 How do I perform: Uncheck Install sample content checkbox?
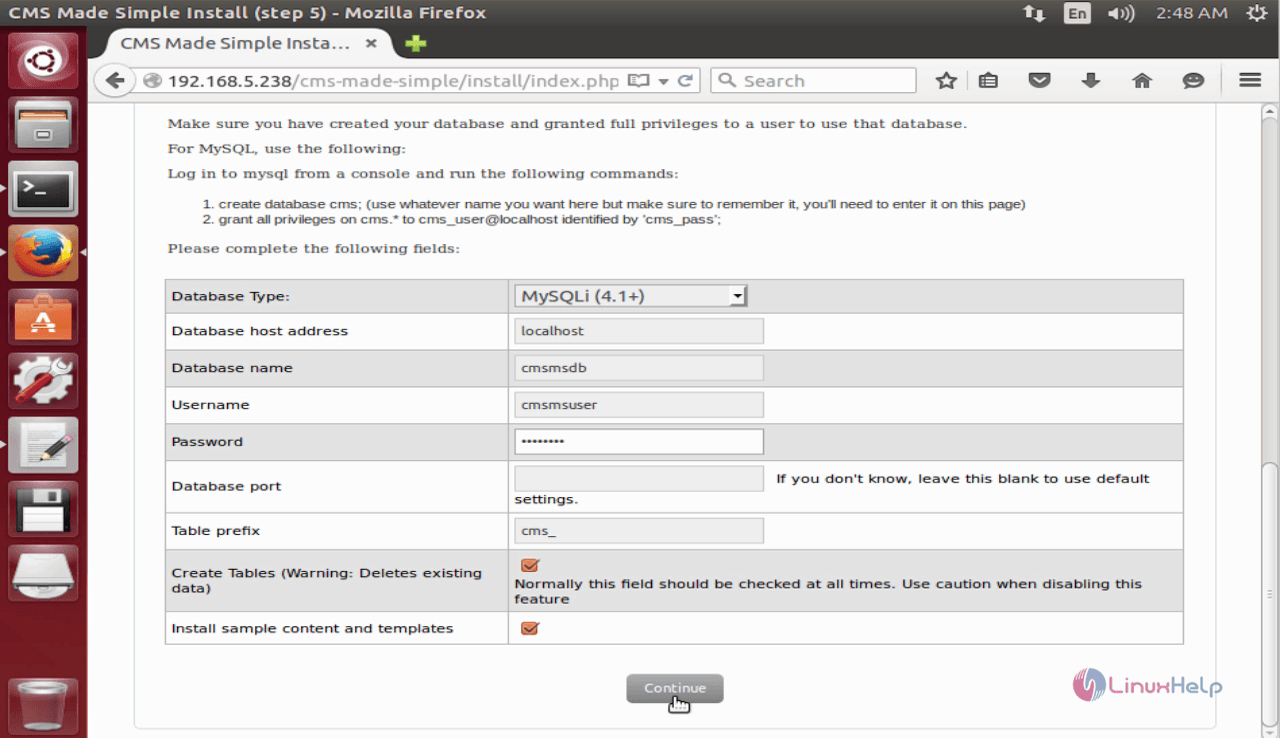point(530,628)
